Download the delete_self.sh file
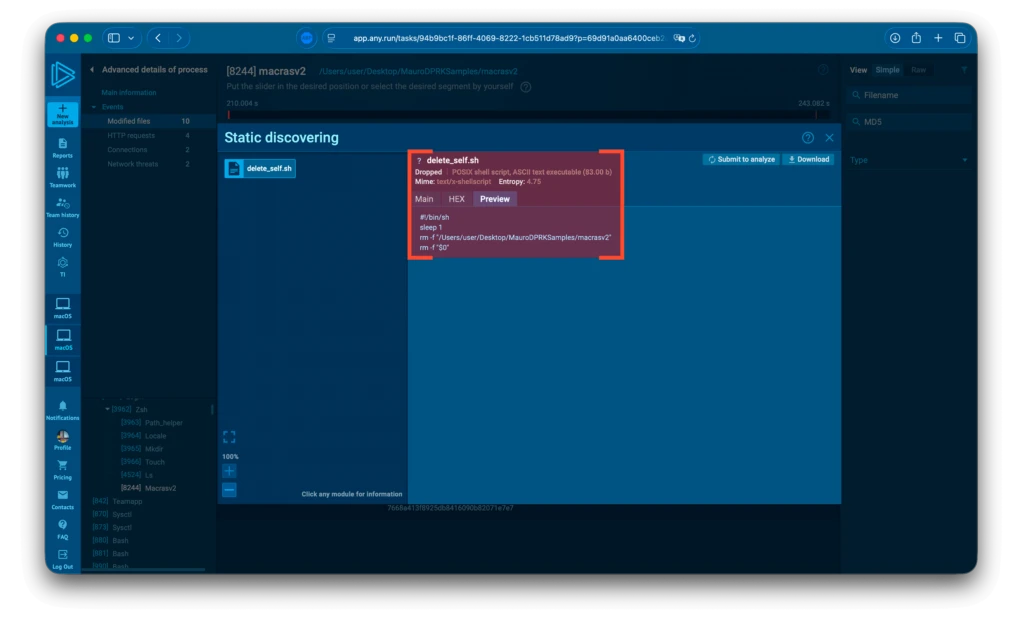 click(807, 159)
